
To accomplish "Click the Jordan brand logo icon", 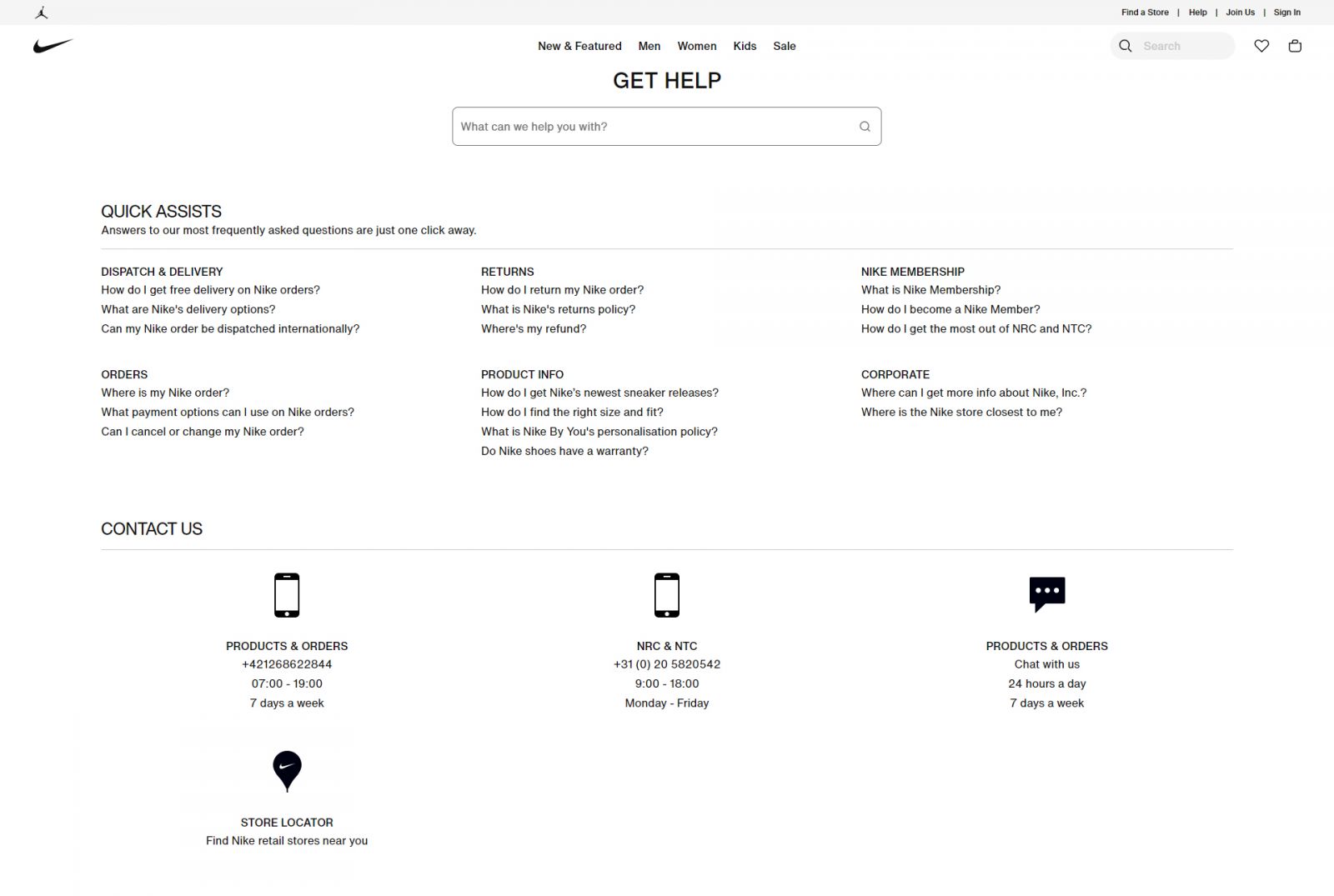I will tap(42, 13).
